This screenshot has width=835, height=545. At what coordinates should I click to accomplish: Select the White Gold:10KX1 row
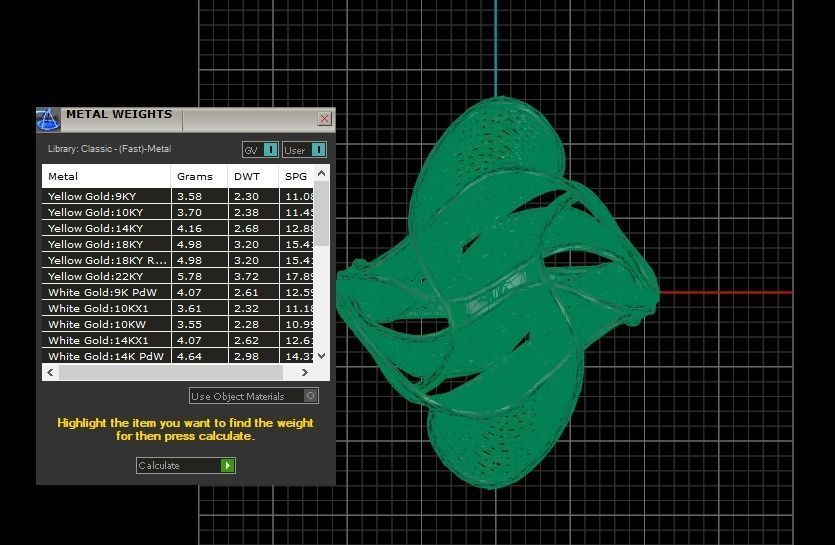(178, 308)
